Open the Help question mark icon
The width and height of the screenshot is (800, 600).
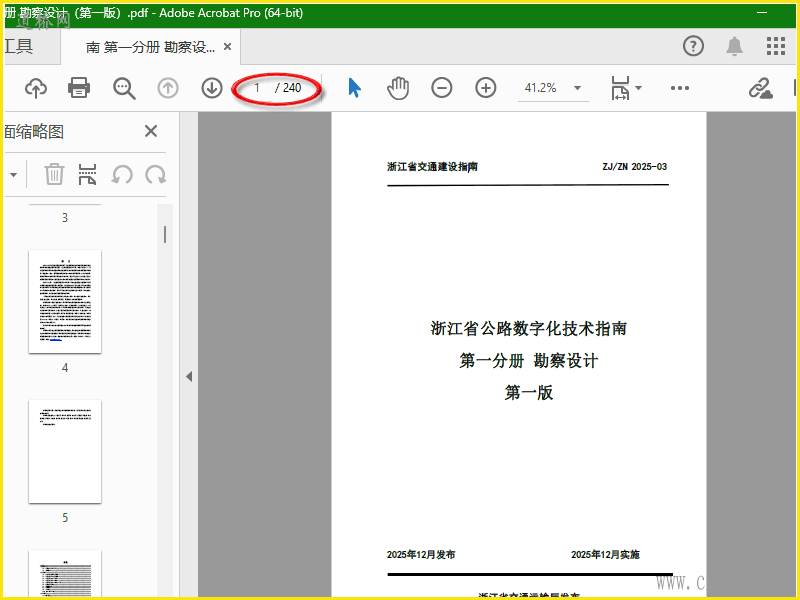pyautogui.click(x=693, y=46)
